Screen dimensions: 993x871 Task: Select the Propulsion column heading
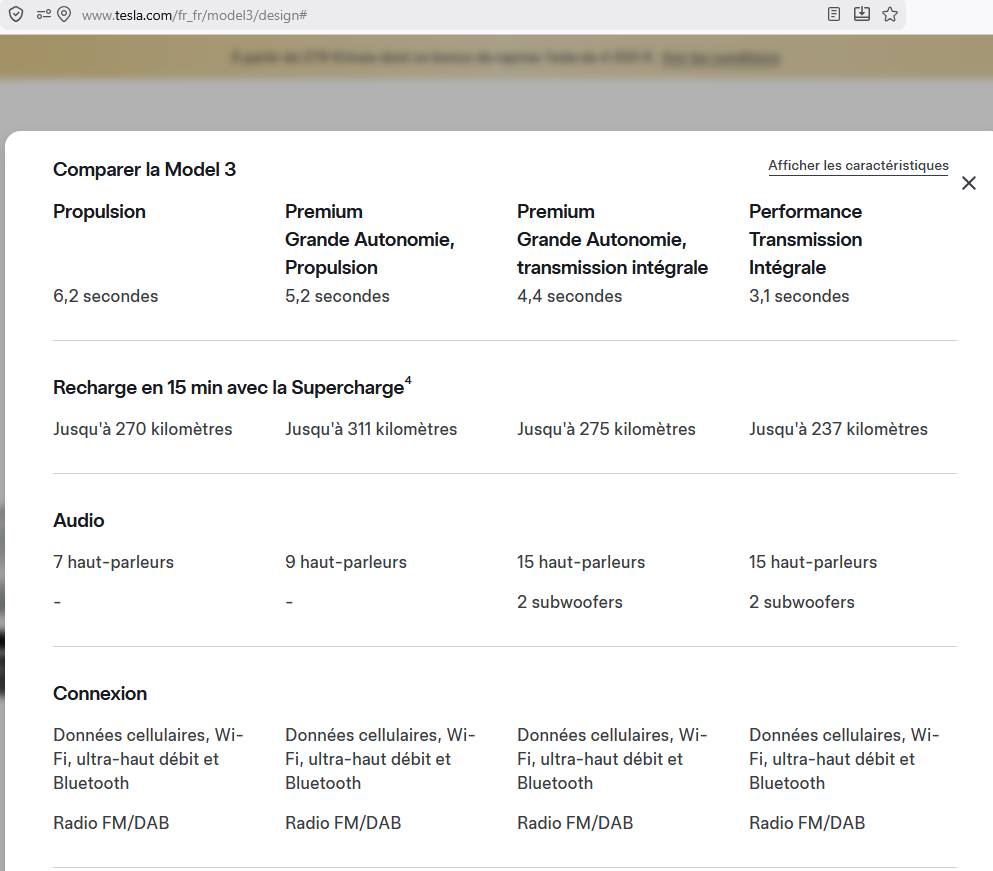click(99, 212)
